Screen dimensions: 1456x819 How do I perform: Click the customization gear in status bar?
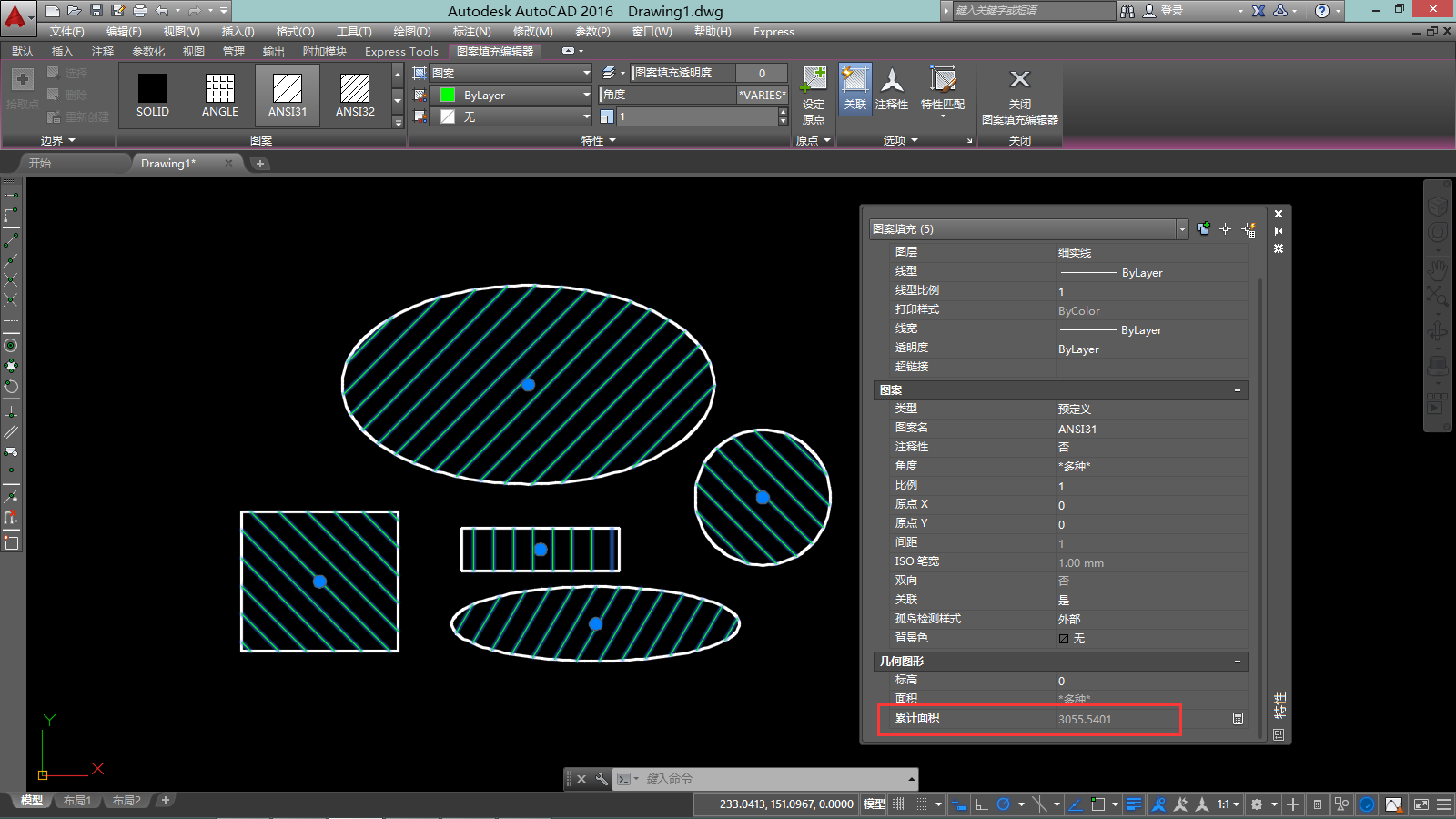click(x=1257, y=804)
